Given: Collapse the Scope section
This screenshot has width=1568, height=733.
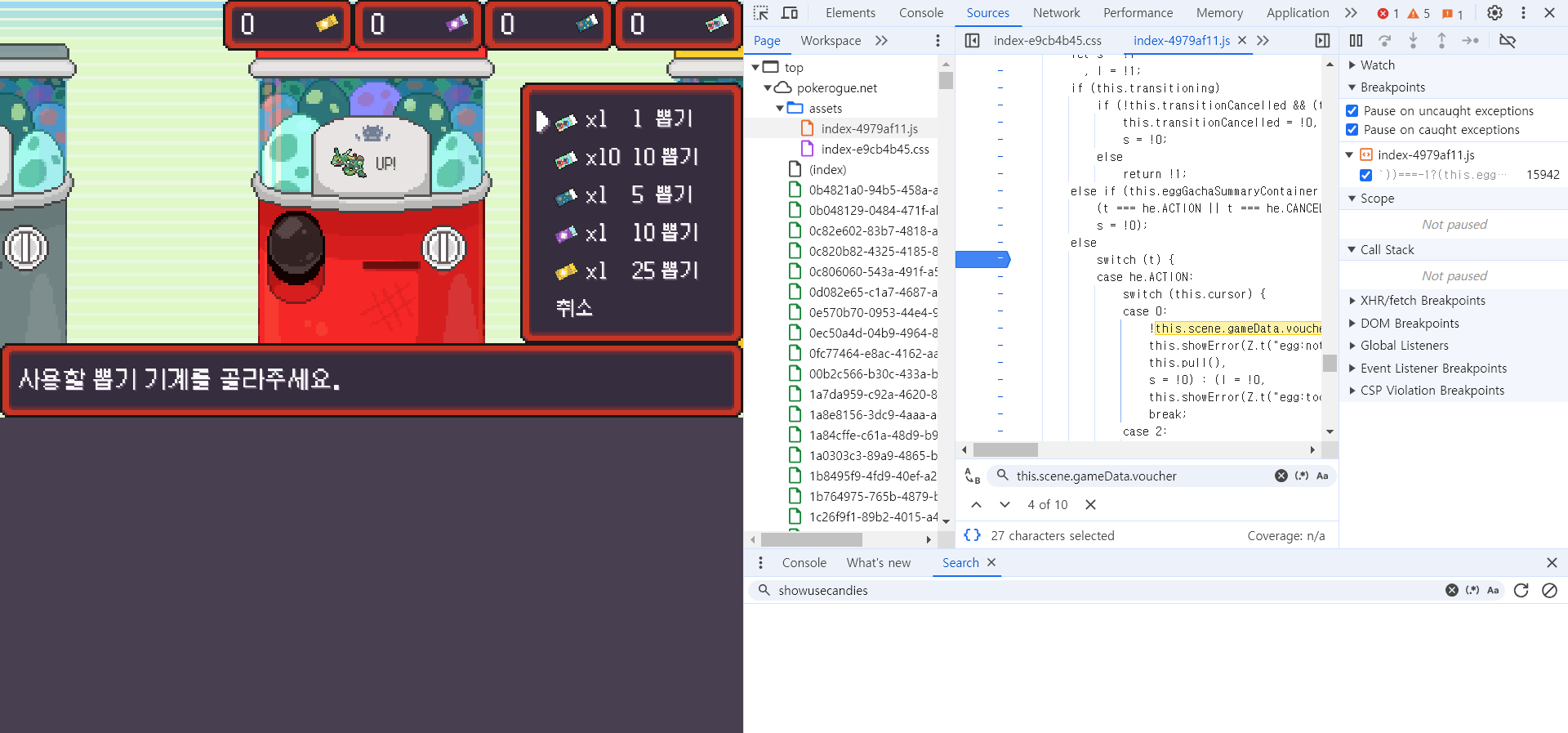Looking at the screenshot, I should (1352, 199).
